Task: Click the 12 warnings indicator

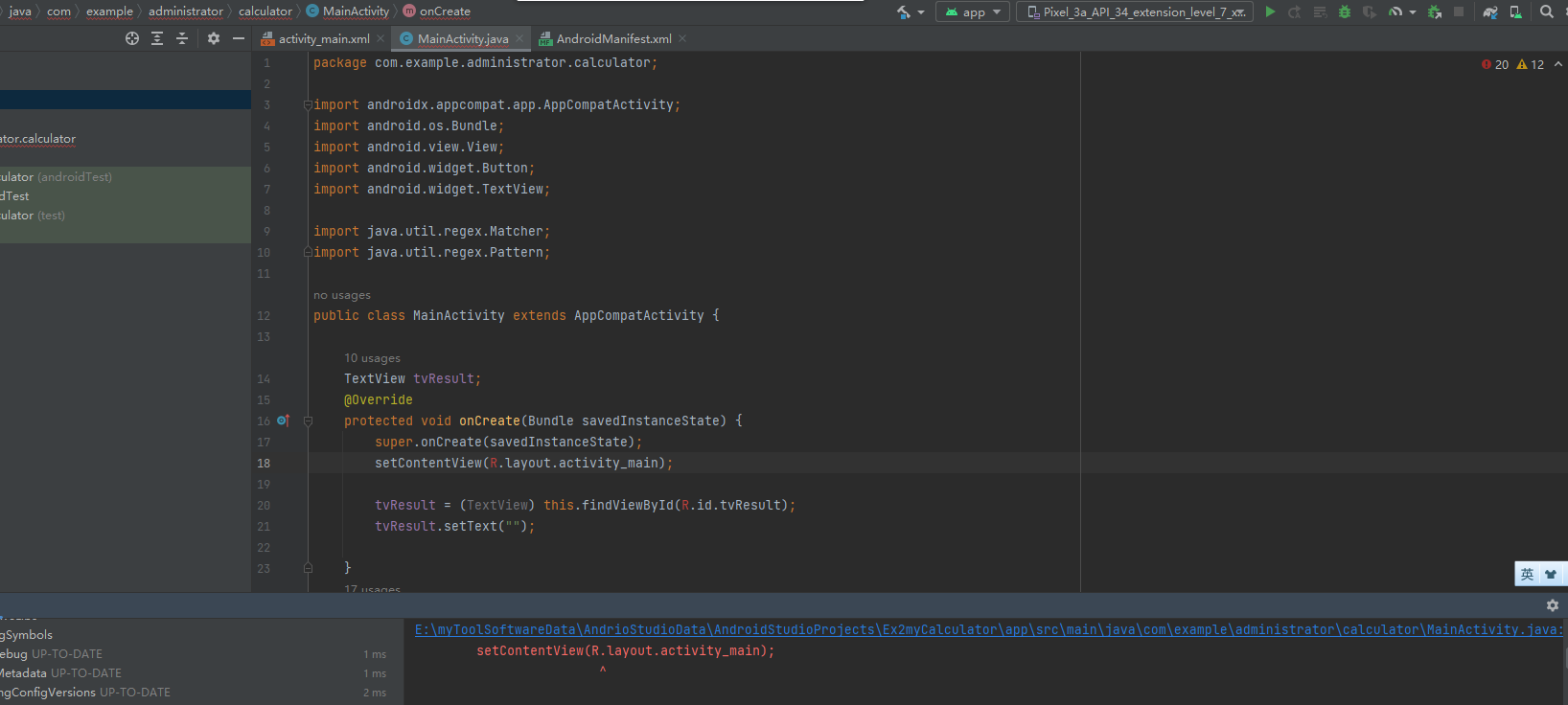Action: click(1531, 64)
